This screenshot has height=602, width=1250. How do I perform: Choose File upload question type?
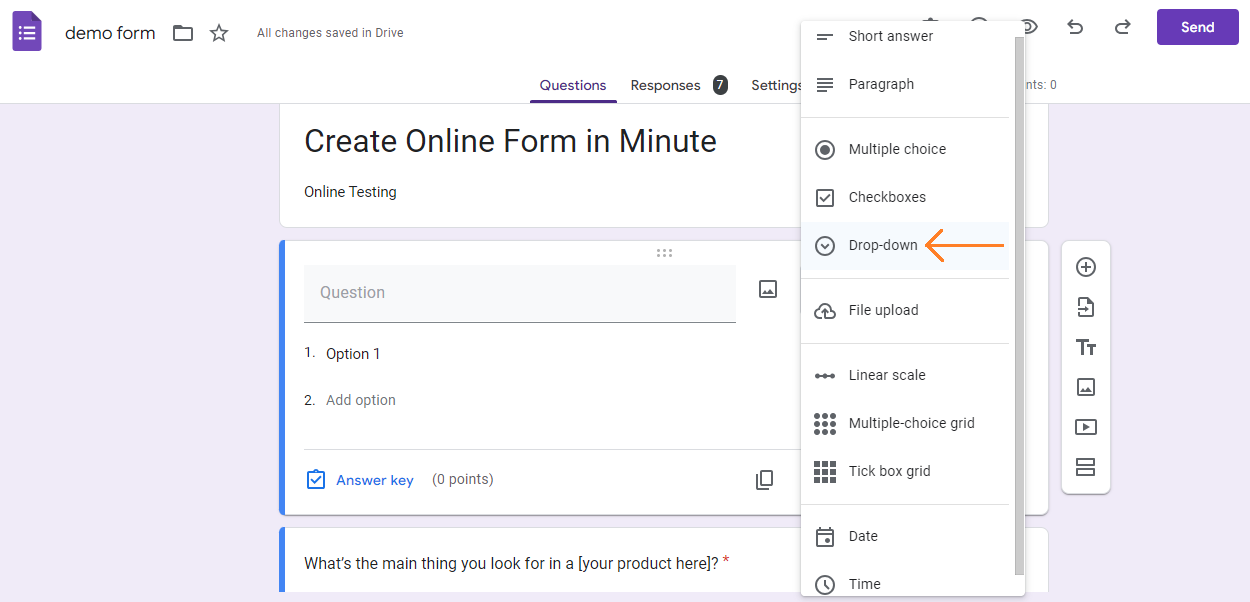click(x=882, y=310)
